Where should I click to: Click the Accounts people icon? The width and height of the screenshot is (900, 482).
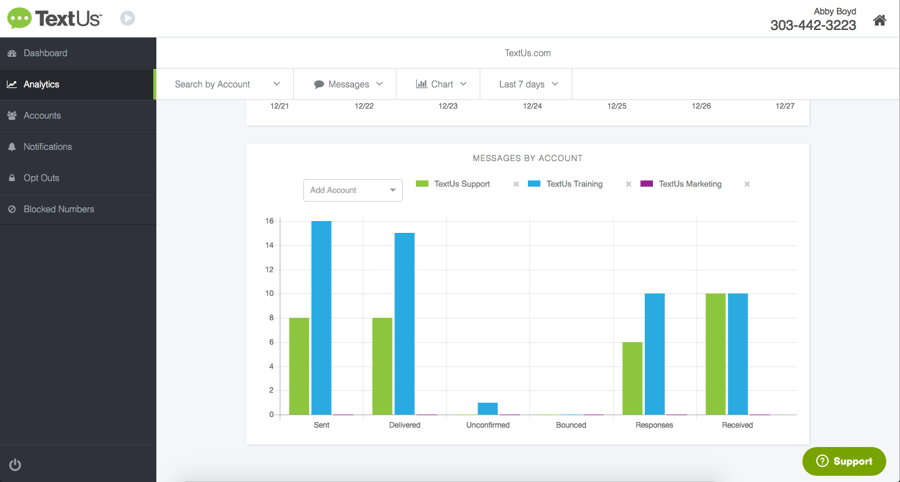click(11, 116)
